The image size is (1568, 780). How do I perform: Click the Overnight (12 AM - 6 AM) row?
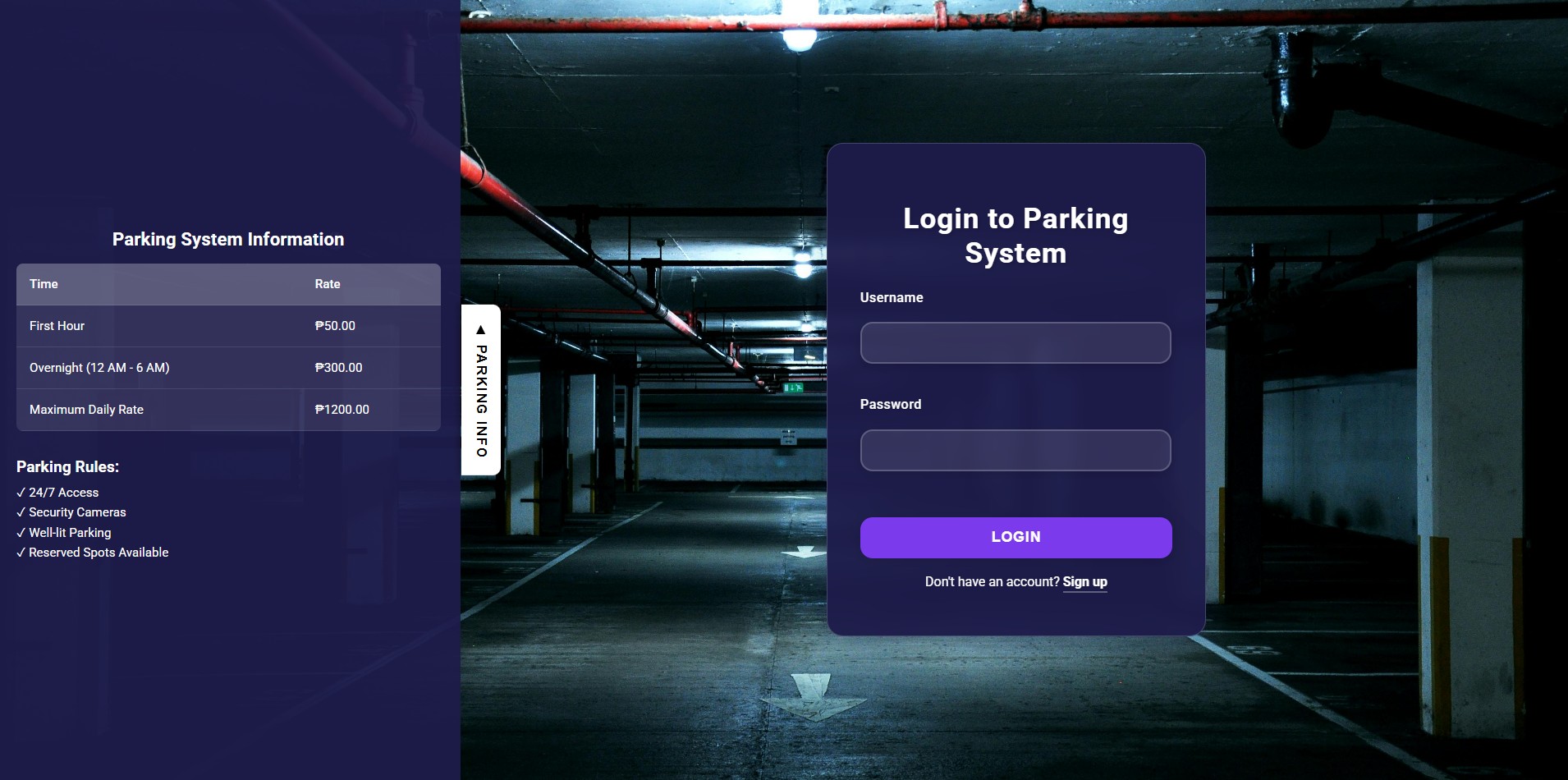click(x=228, y=368)
